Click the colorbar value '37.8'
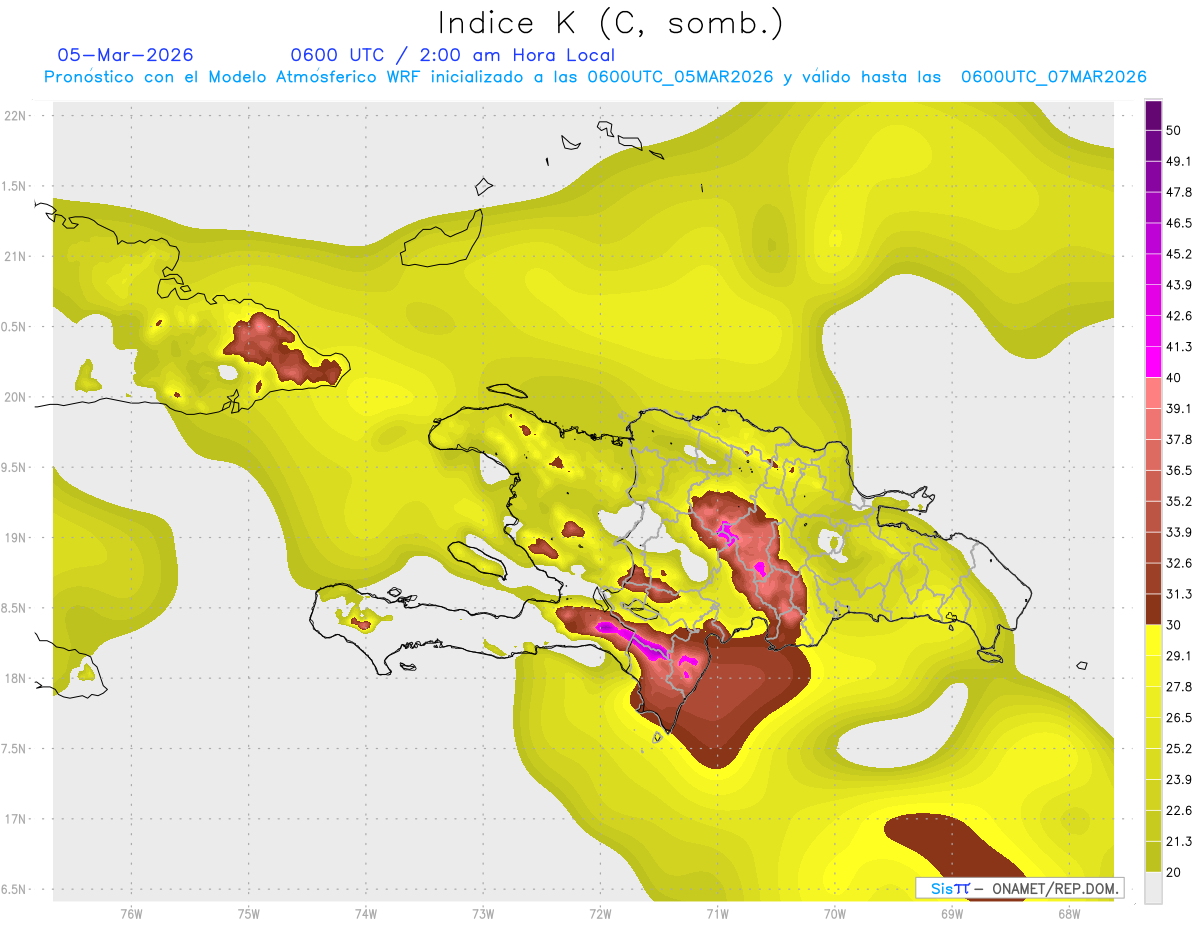The width and height of the screenshot is (1200, 927). (1179, 439)
